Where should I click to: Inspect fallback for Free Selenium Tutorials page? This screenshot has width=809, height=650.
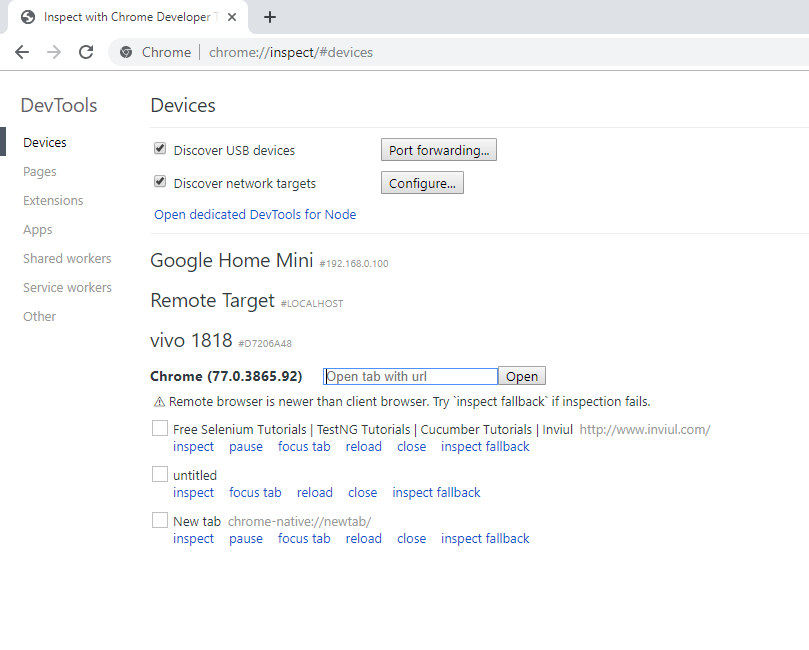tap(485, 447)
